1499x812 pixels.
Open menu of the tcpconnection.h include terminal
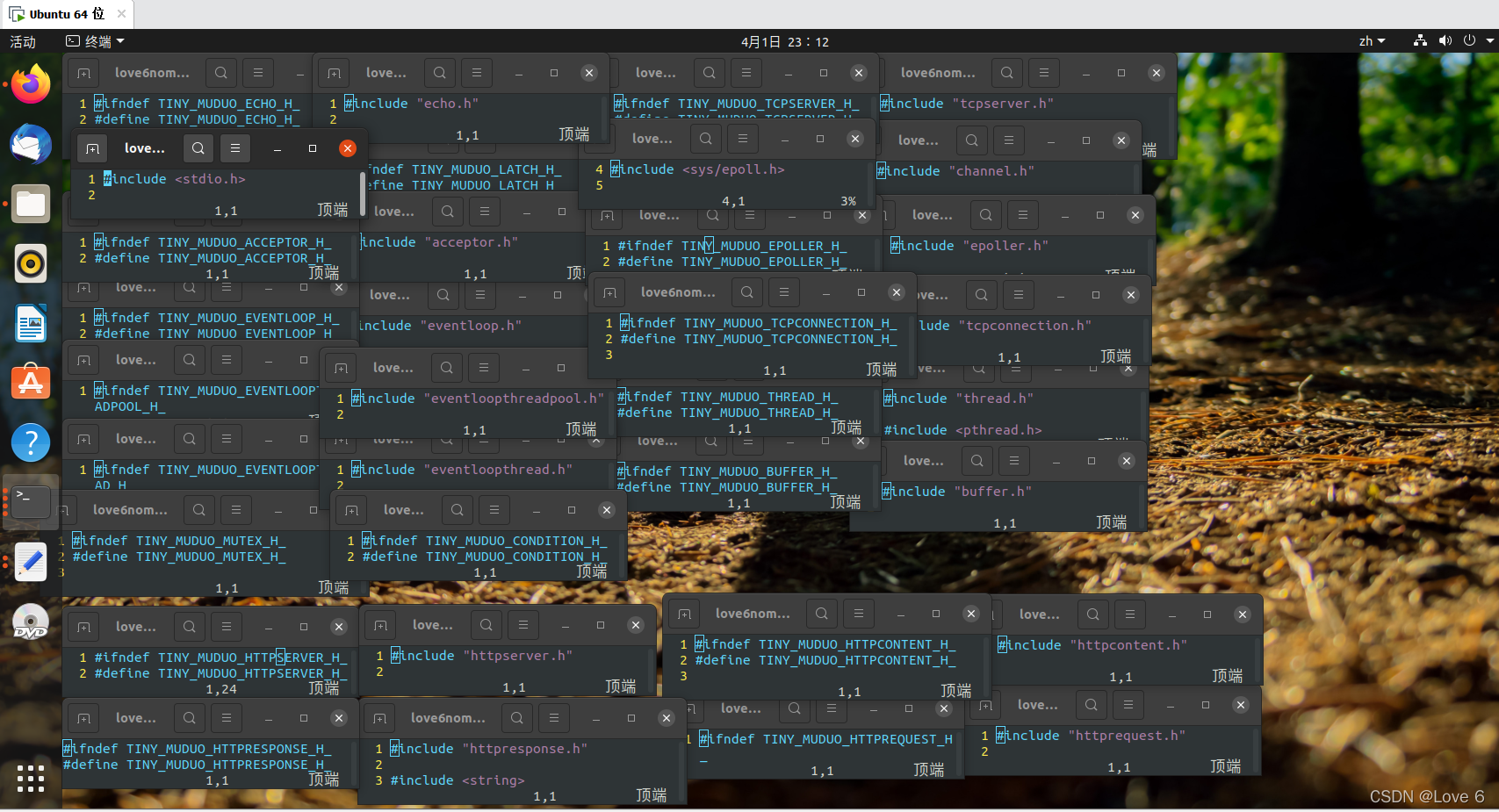click(1019, 295)
